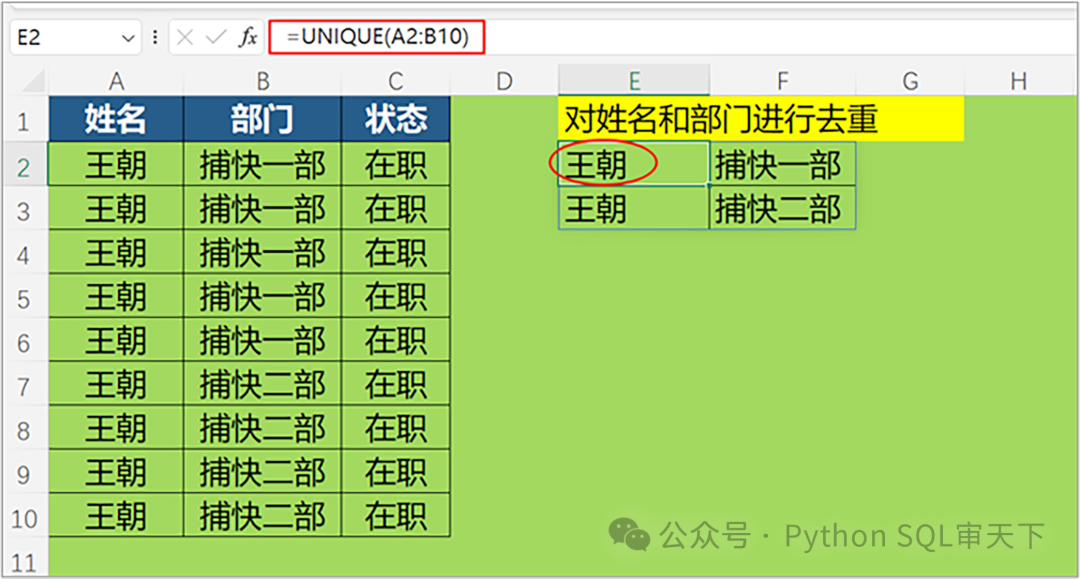Expand the Name Box dropdown arrow
The width and height of the screenshot is (1080, 579).
click(128, 38)
